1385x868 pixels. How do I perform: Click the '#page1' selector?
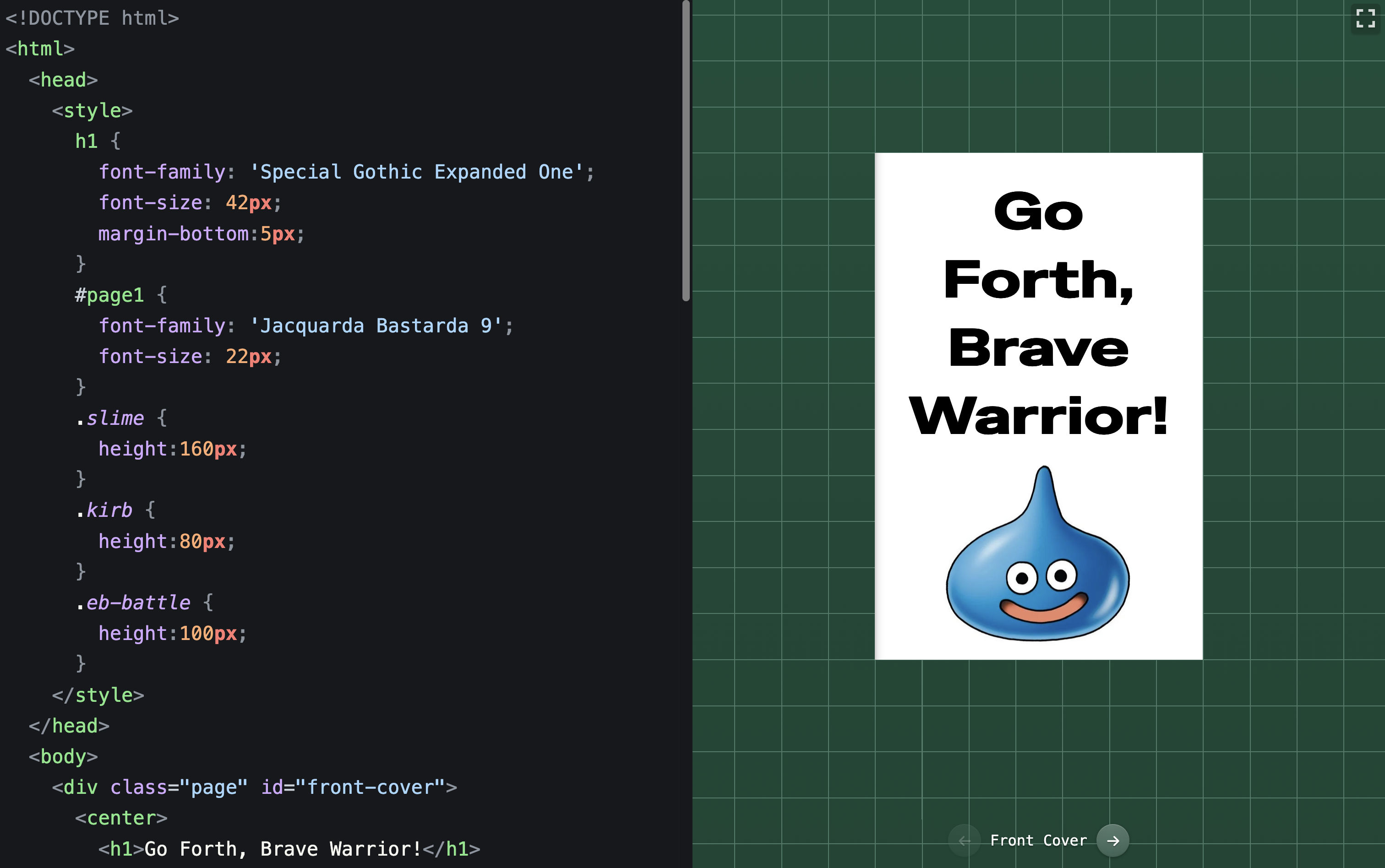pos(109,295)
